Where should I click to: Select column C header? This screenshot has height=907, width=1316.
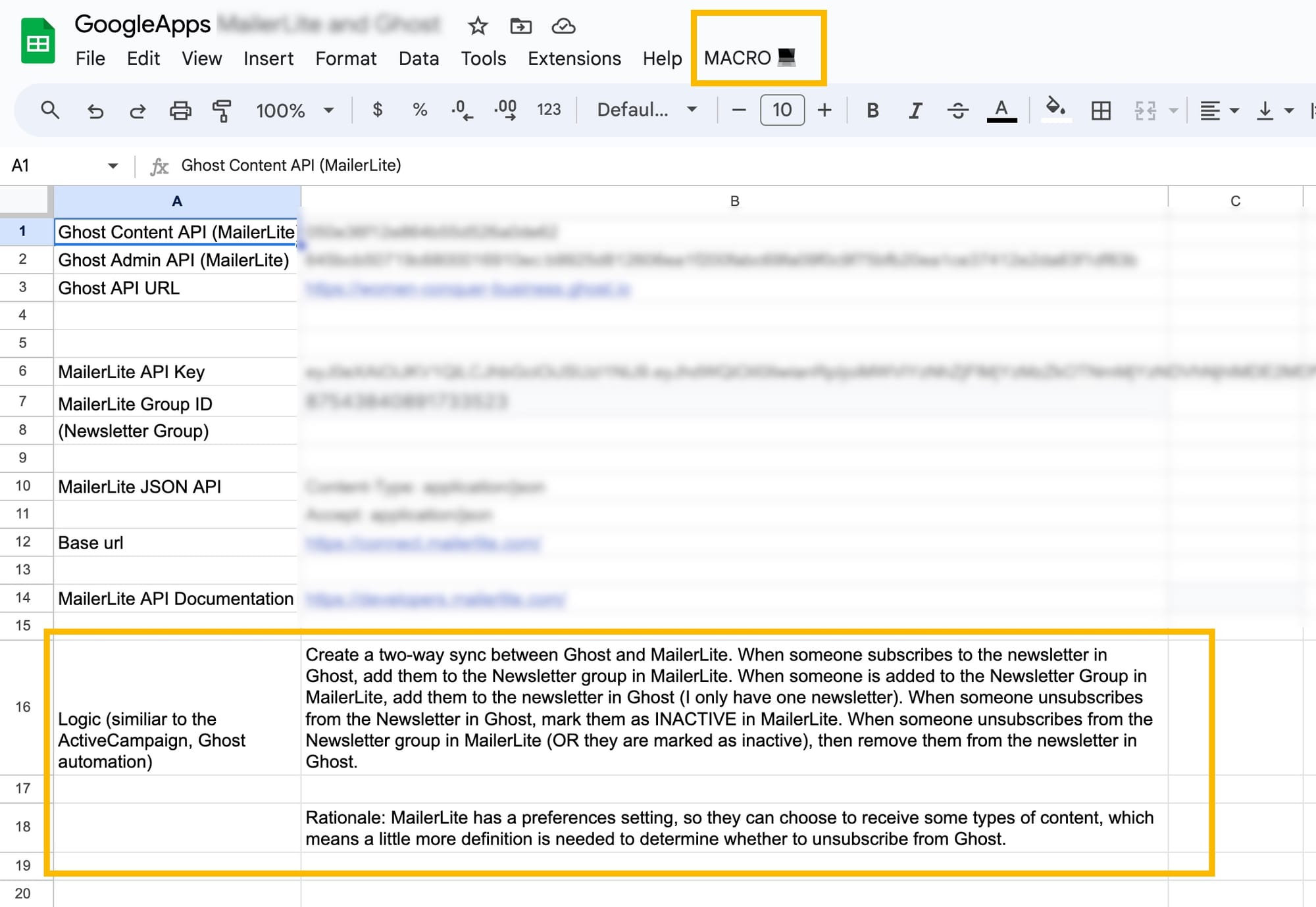[x=1235, y=201]
